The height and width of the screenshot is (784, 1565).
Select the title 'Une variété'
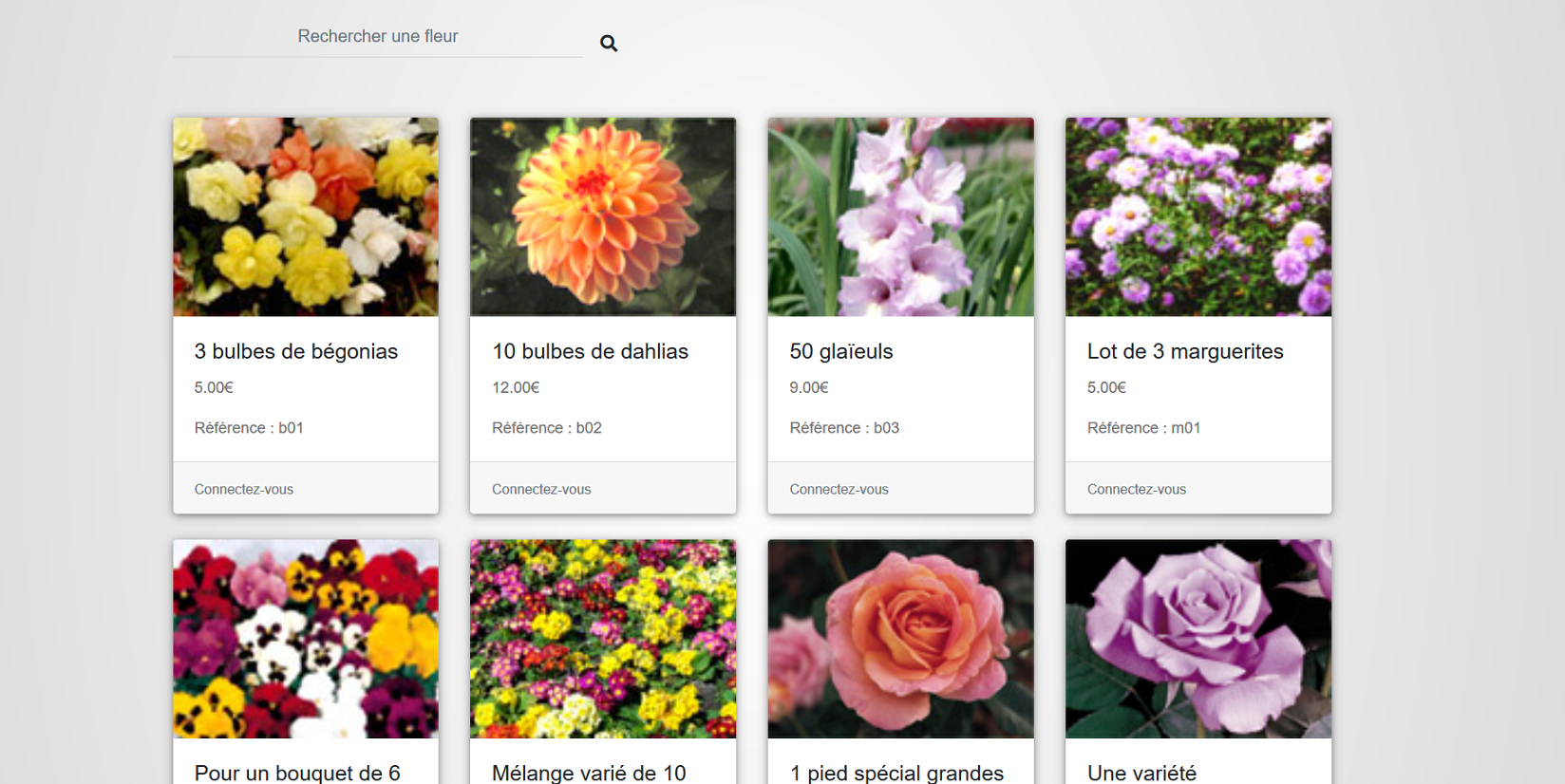click(1141, 773)
